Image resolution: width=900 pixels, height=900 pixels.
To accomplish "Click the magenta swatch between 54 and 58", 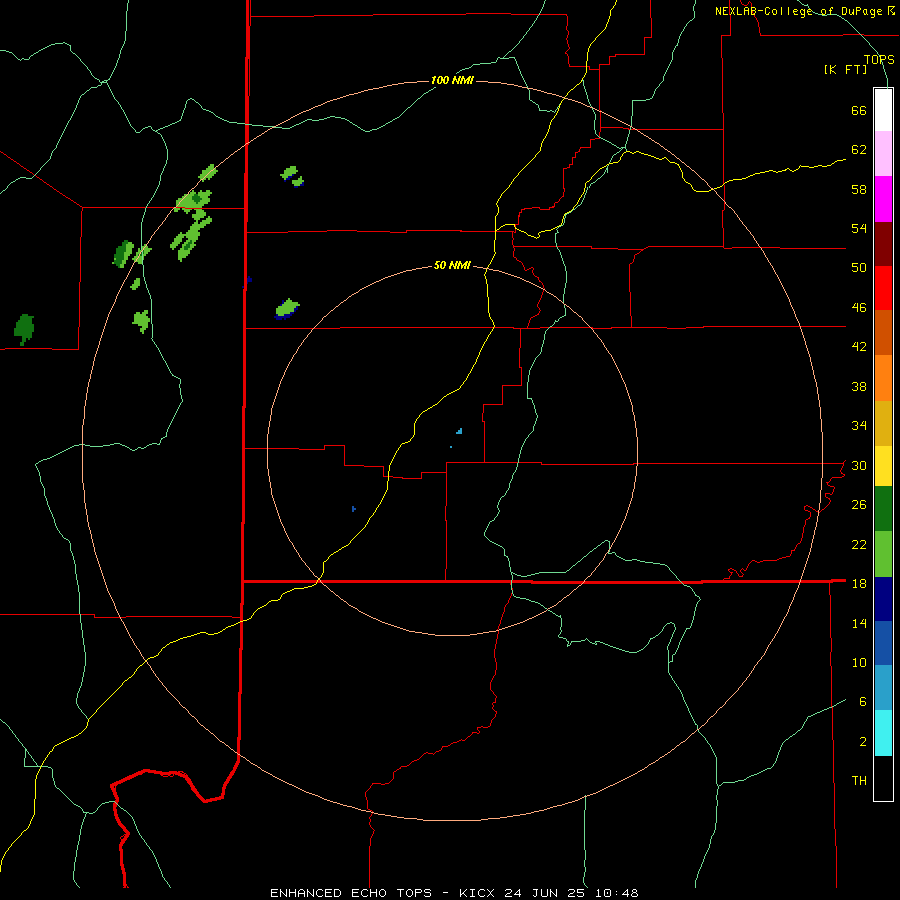I will click(x=883, y=199).
